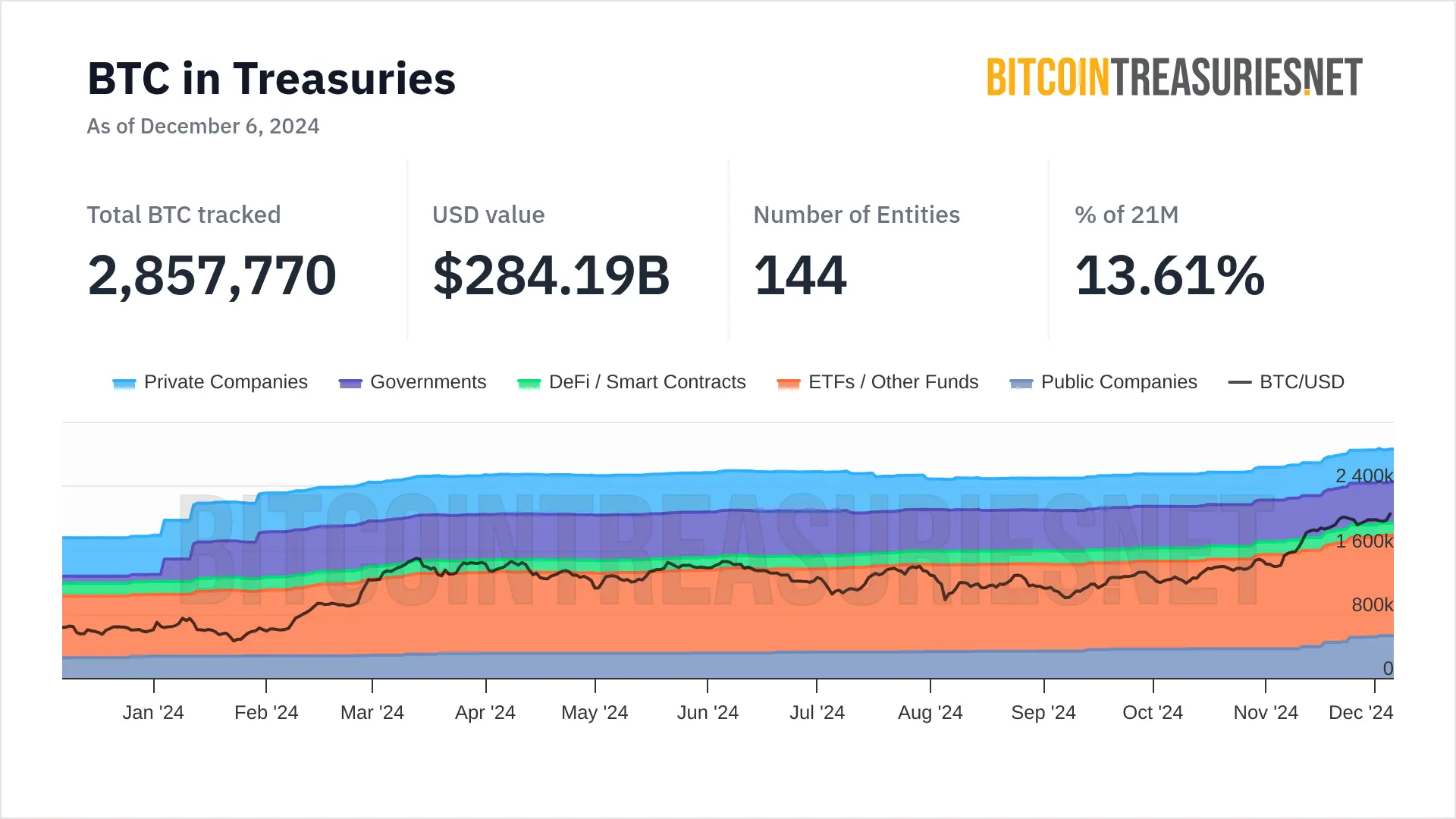Click the ETFs / Other Funds orange swatch
Image resolution: width=1456 pixels, height=819 pixels.
click(789, 383)
